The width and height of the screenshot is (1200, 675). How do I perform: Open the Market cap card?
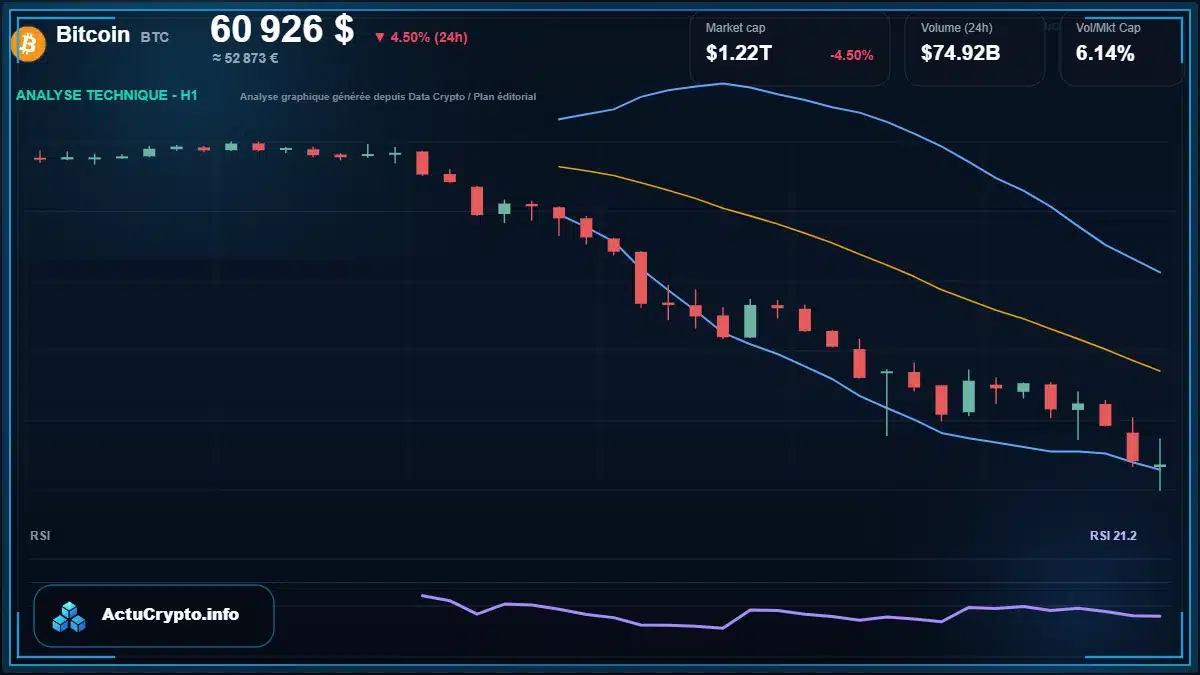click(x=789, y=48)
